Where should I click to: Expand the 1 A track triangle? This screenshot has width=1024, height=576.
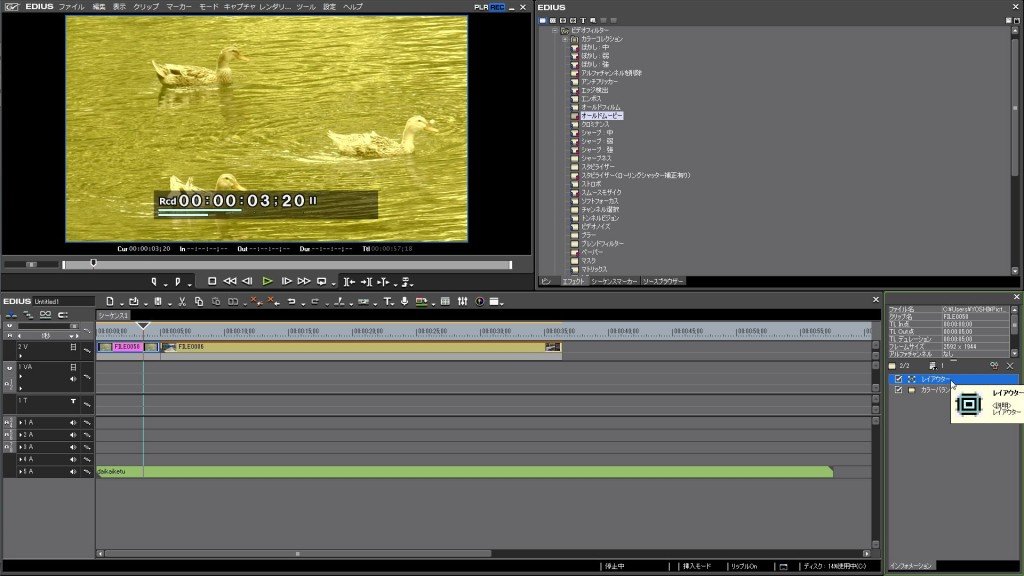pyautogui.click(x=20, y=423)
